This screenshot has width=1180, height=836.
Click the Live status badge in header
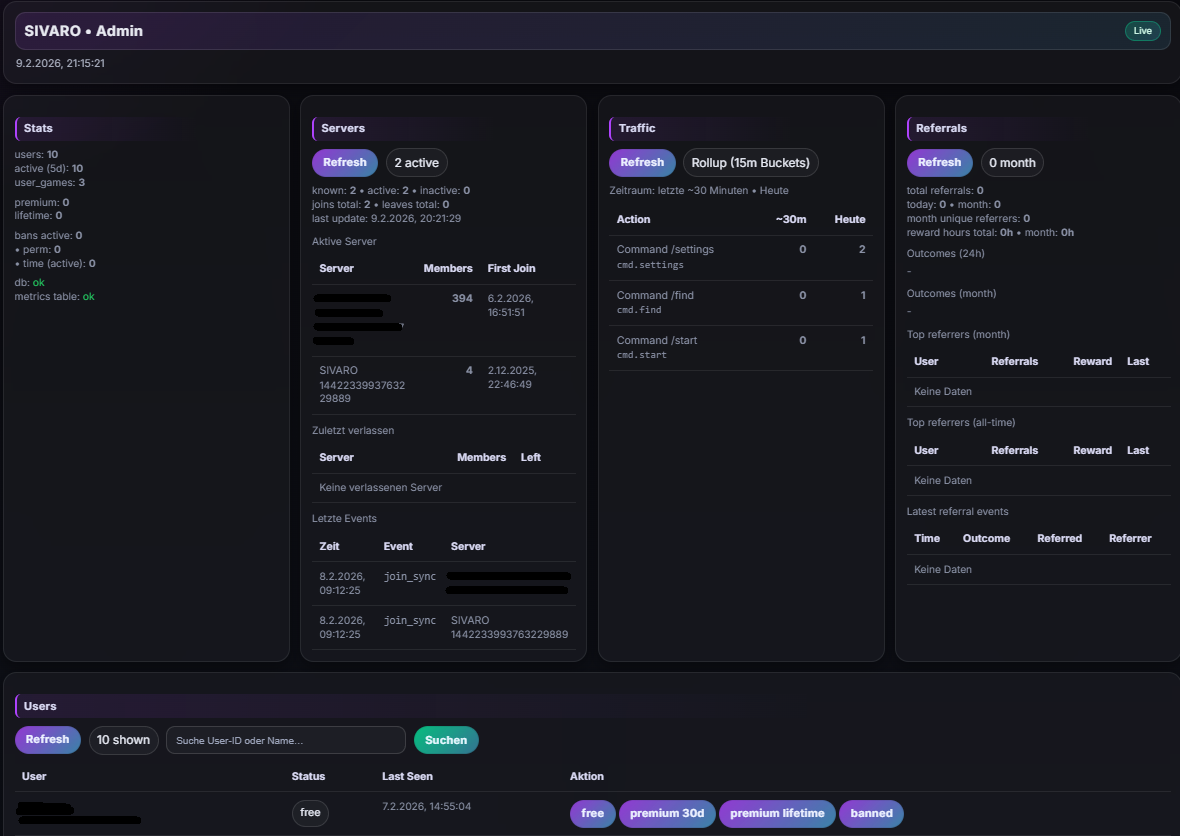click(1143, 31)
